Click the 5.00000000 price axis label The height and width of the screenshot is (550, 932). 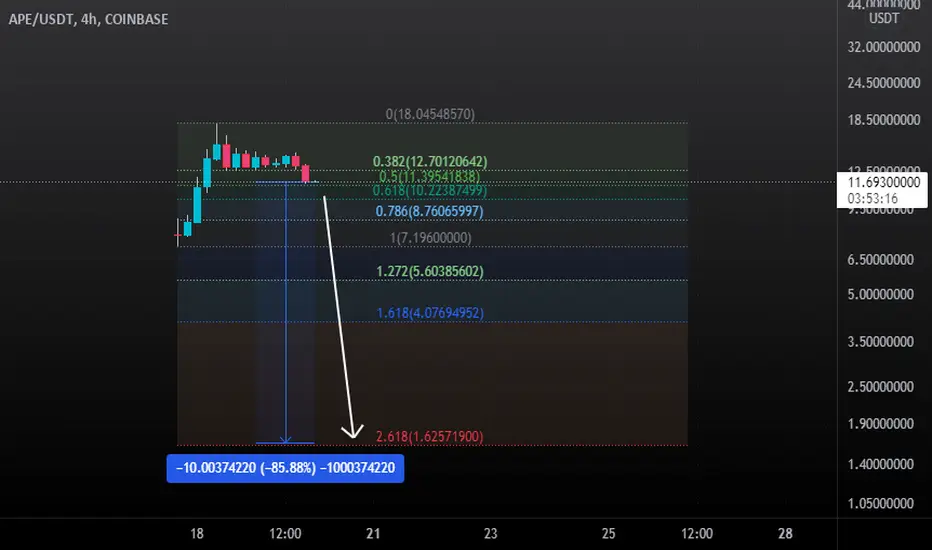(x=880, y=294)
